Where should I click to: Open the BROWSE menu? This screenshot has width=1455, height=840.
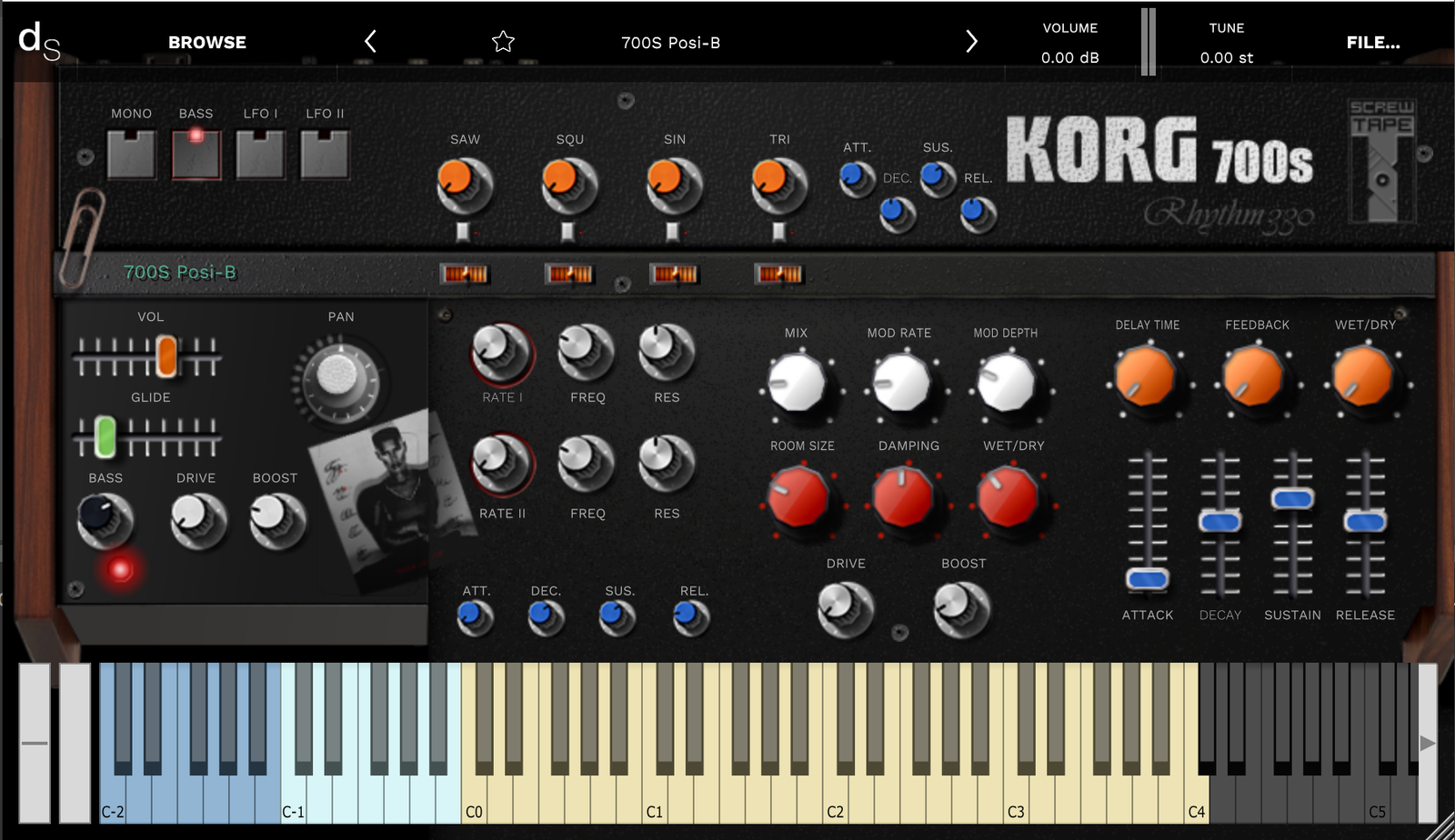(207, 43)
